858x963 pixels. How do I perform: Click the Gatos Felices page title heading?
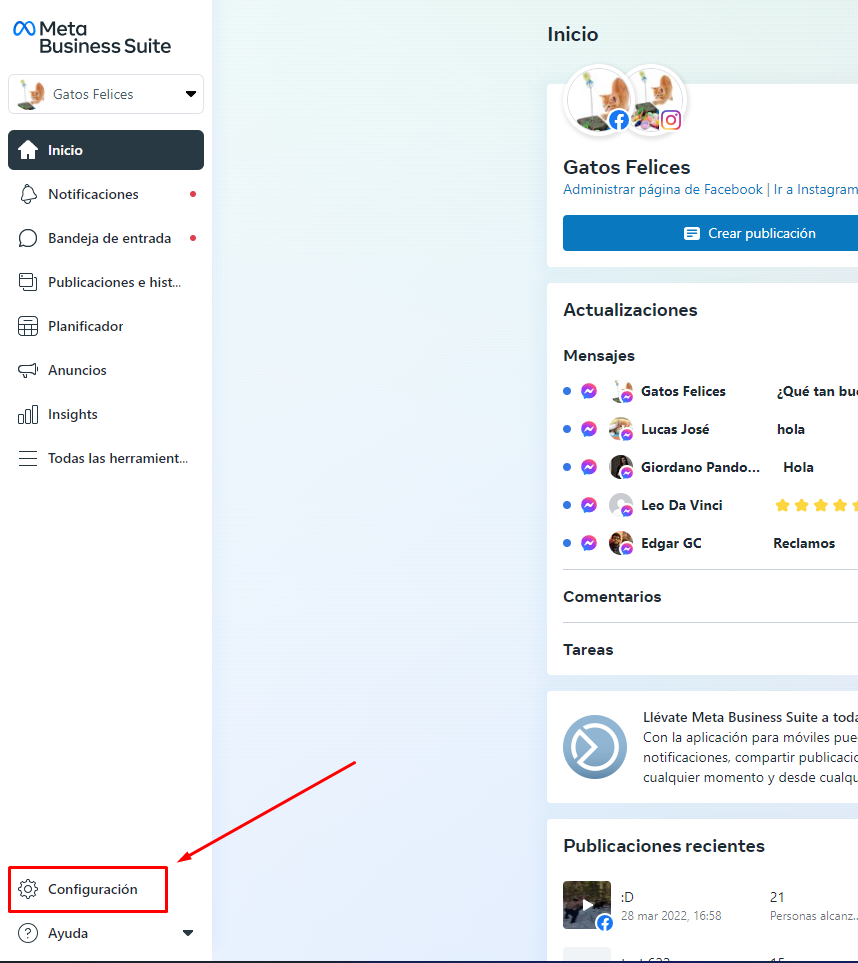[x=626, y=167]
